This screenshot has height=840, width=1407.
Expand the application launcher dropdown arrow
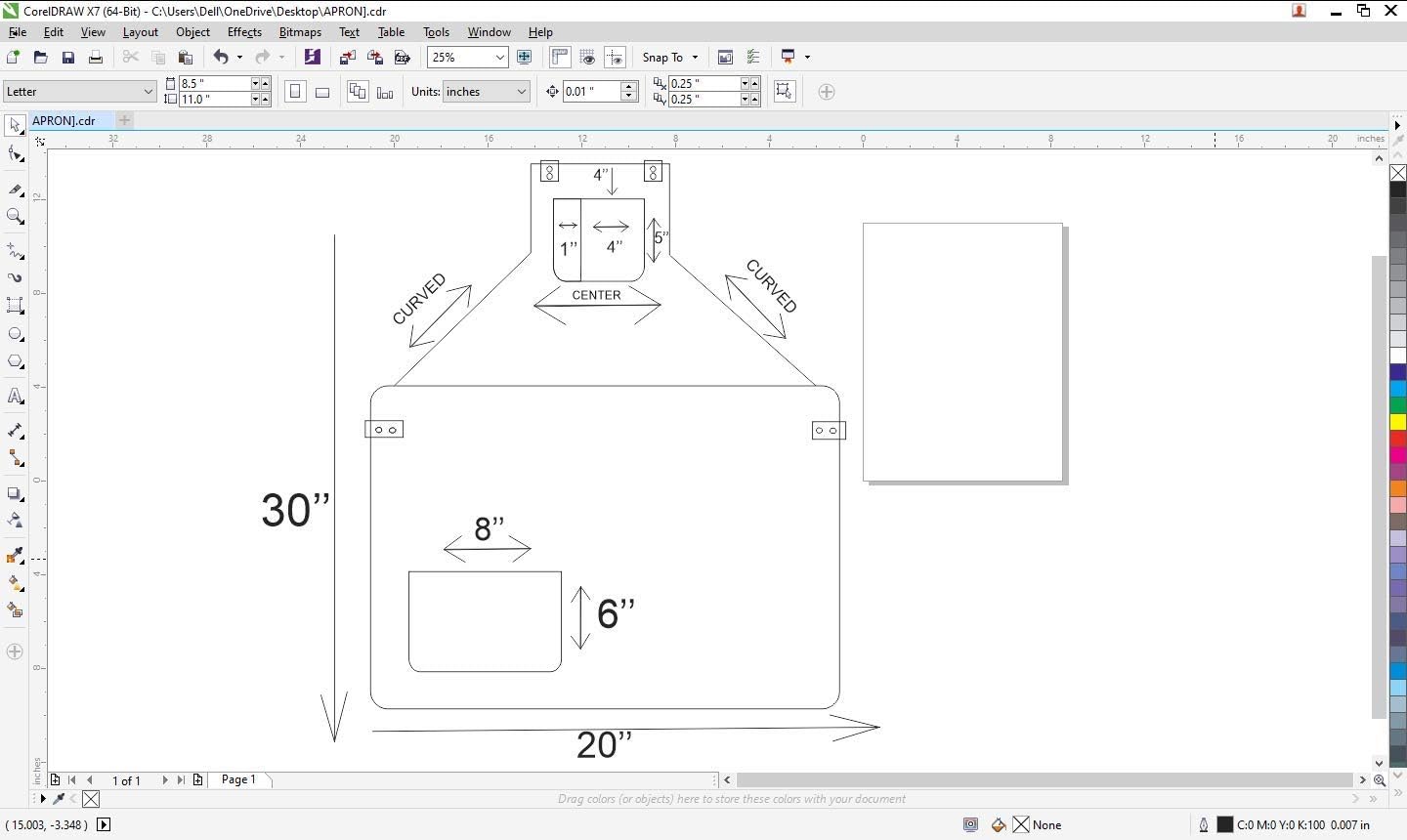807,58
